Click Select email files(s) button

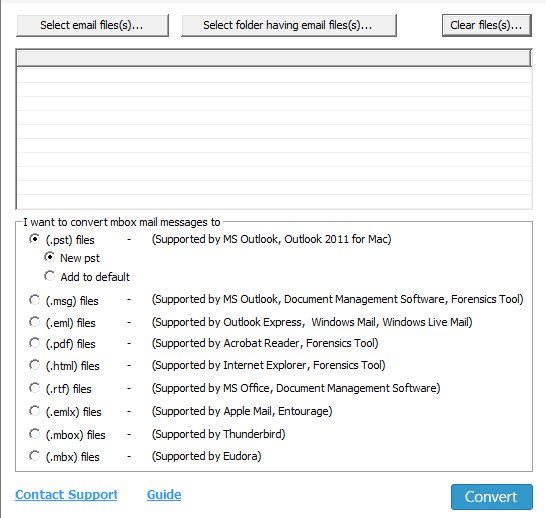(x=92, y=25)
